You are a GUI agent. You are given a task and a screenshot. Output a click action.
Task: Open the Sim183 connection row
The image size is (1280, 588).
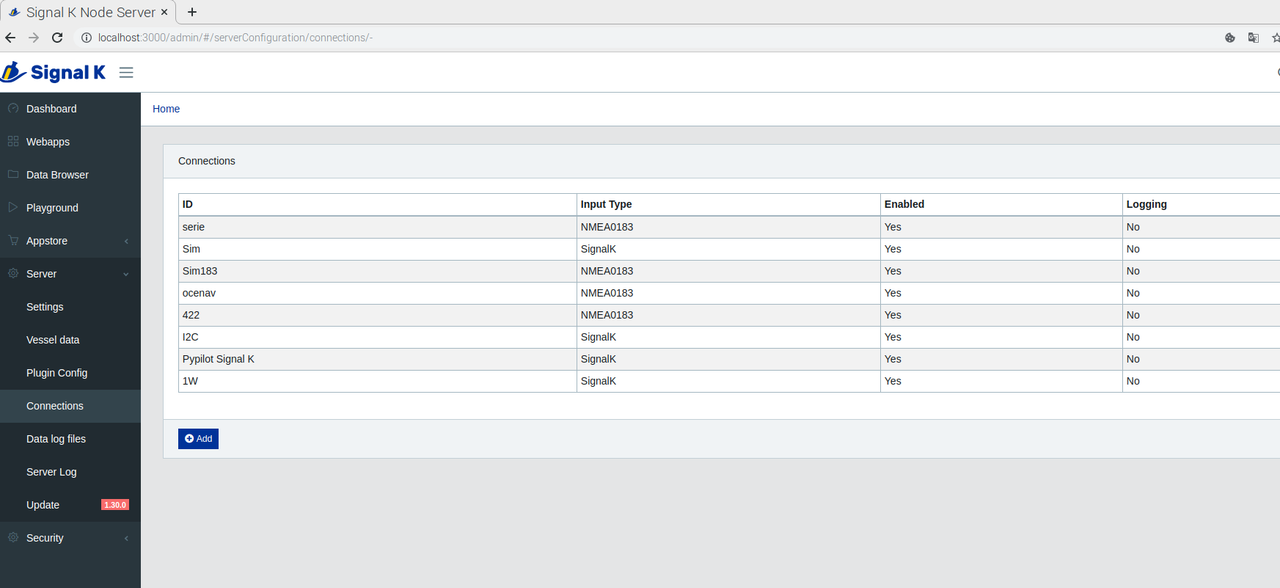(729, 271)
